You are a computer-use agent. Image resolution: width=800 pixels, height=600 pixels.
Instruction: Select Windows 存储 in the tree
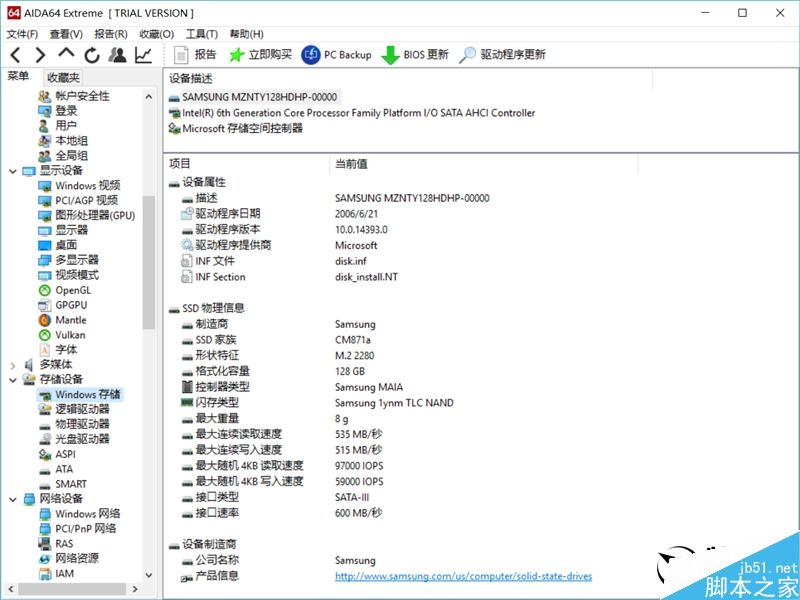pos(80,394)
